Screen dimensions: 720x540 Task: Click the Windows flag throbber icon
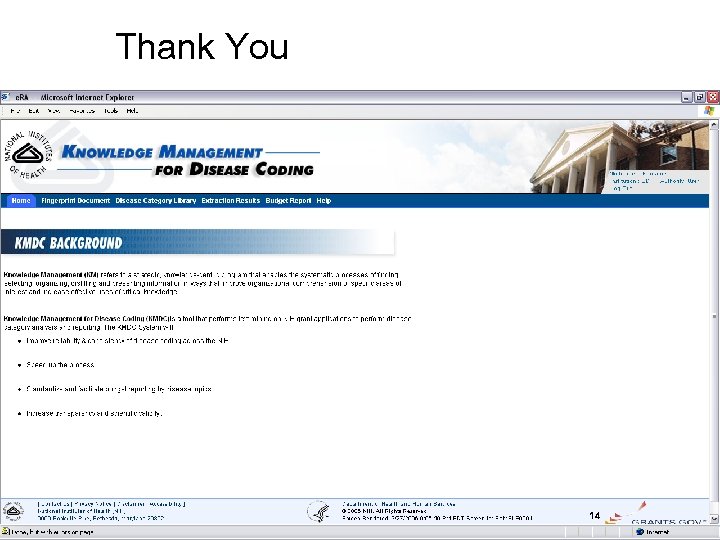709,111
